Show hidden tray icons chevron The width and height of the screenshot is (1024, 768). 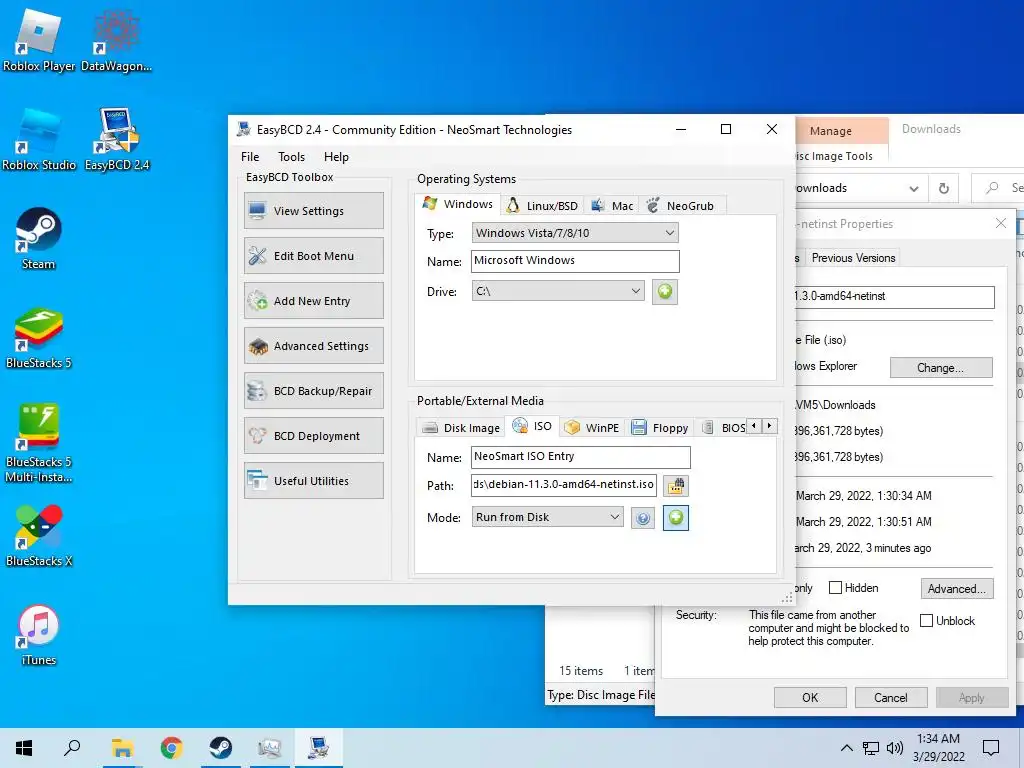846,748
